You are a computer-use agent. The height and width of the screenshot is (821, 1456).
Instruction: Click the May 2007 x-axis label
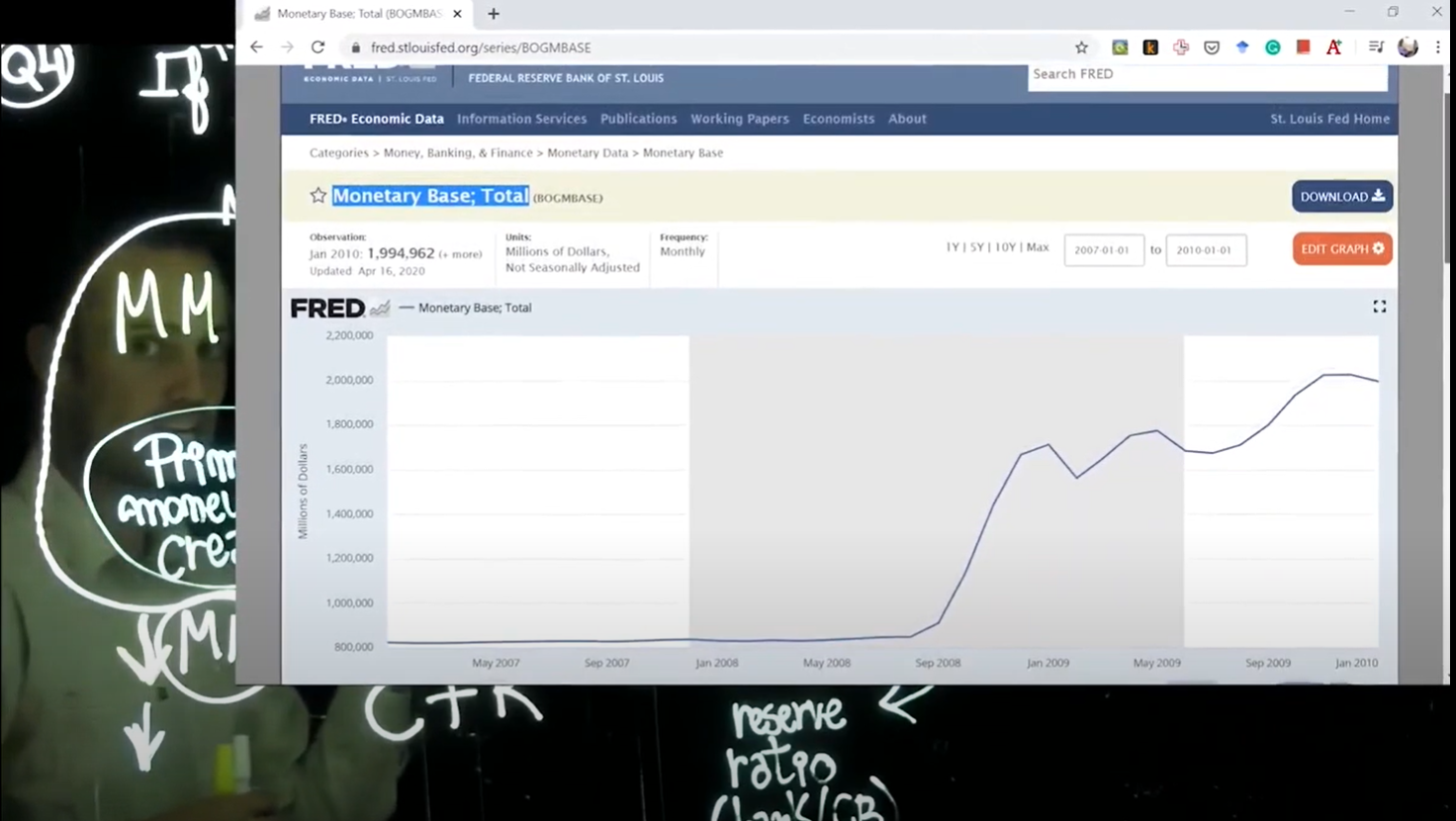coord(496,663)
